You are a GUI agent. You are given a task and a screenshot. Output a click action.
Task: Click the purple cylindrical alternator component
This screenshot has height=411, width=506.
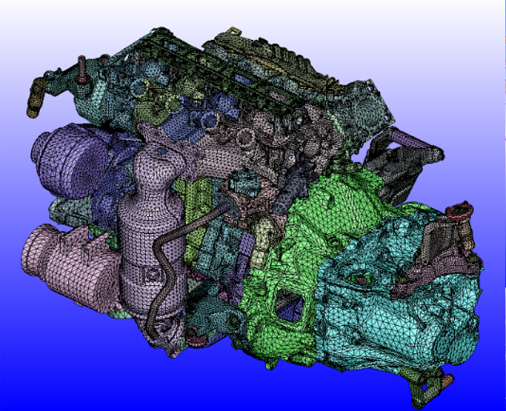point(71,159)
